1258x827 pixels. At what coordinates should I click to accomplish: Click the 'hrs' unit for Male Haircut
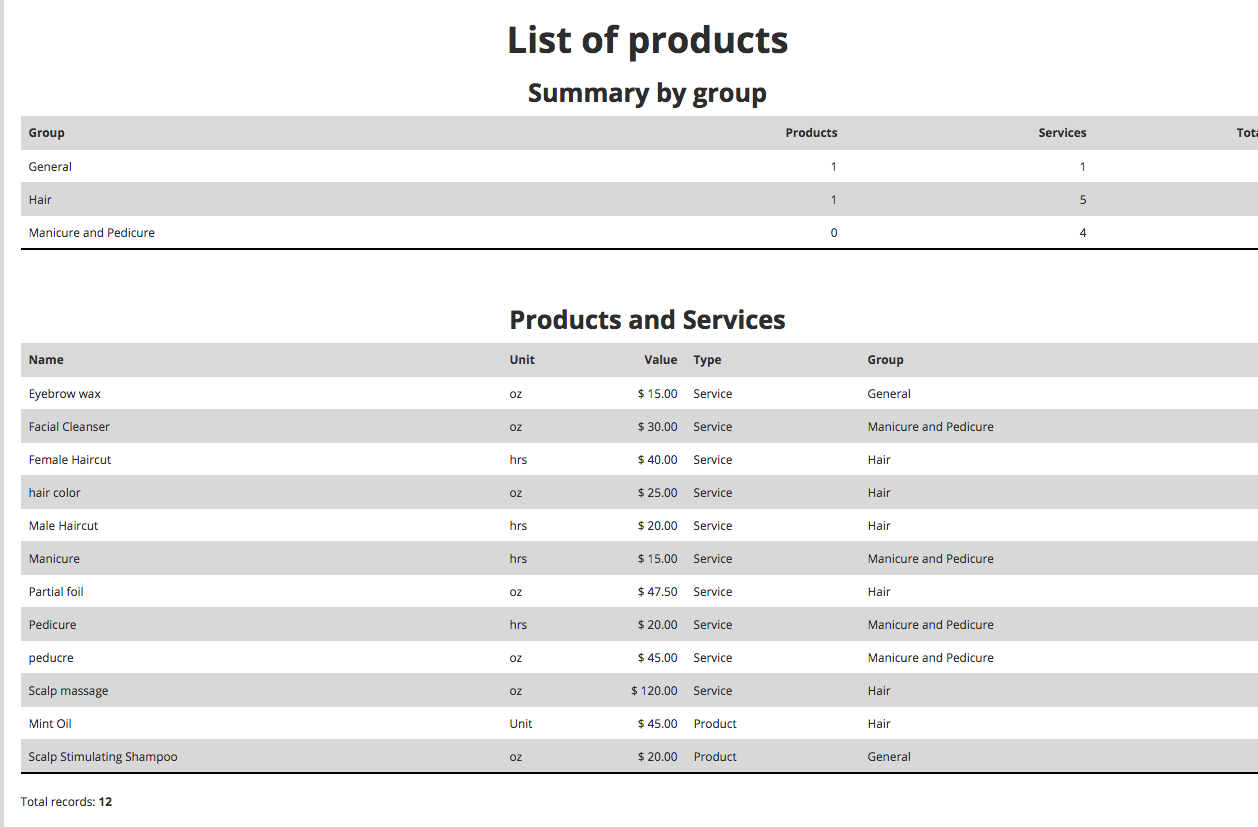(x=518, y=526)
